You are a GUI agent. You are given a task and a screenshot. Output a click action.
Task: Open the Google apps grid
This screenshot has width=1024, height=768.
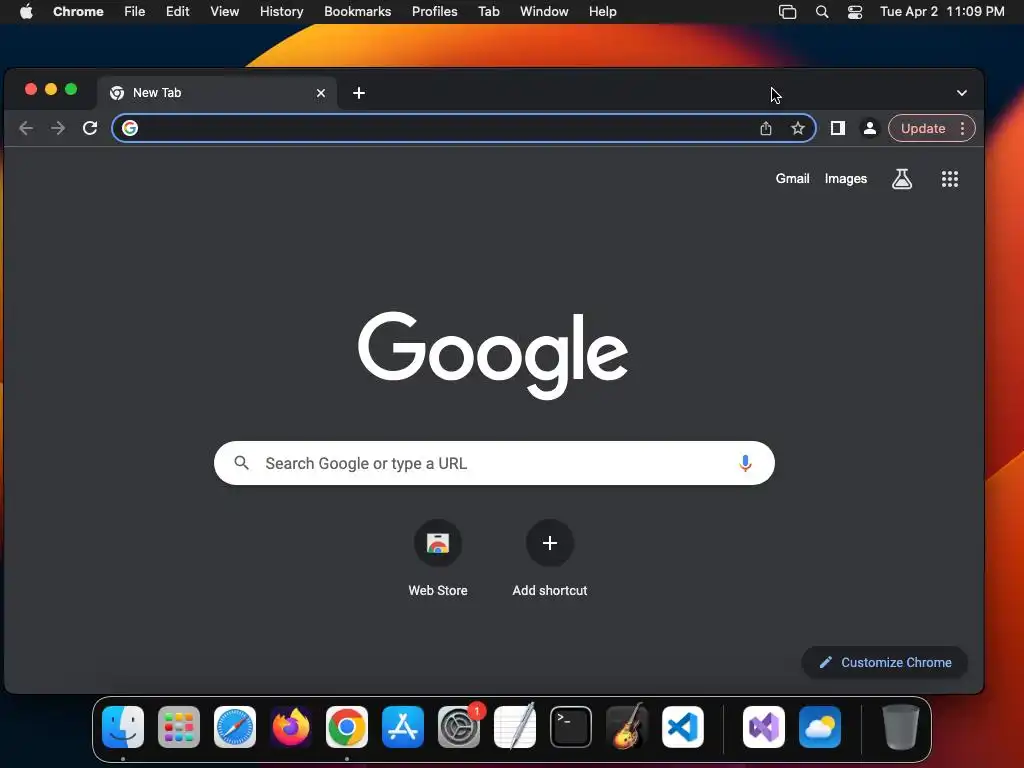pyautogui.click(x=950, y=179)
